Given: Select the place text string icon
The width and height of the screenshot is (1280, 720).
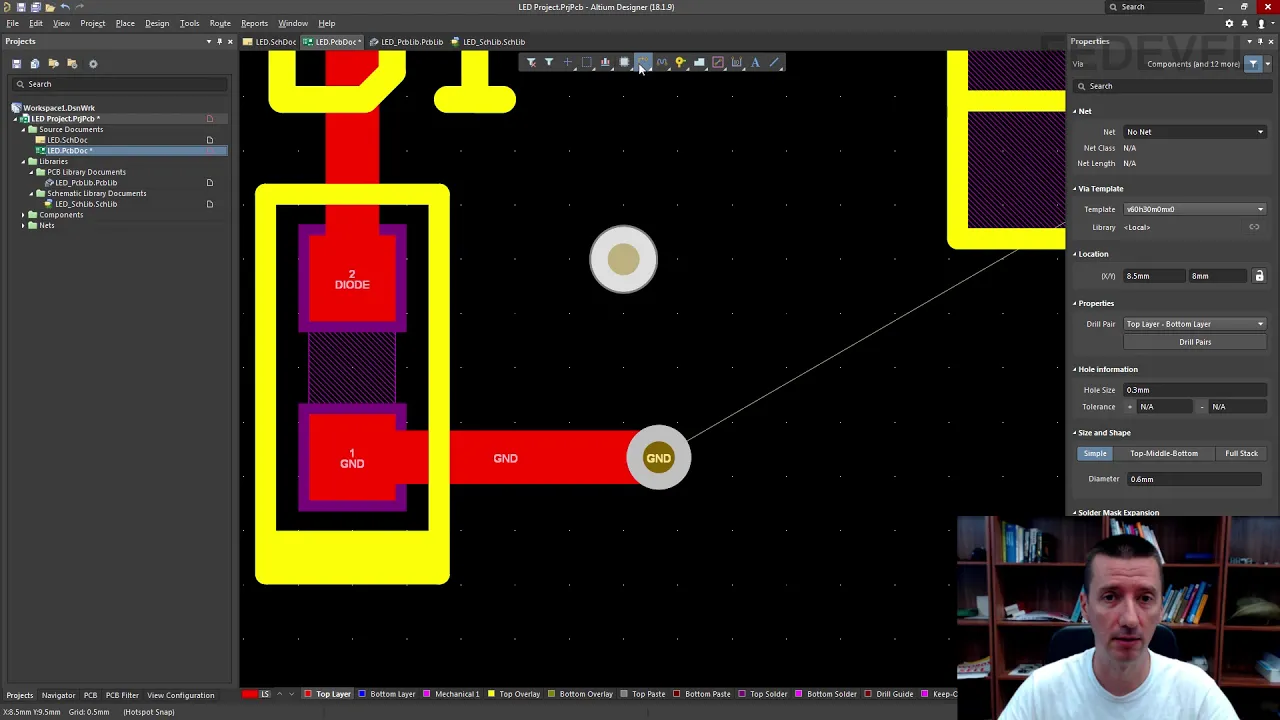Looking at the screenshot, I should click(x=755, y=63).
